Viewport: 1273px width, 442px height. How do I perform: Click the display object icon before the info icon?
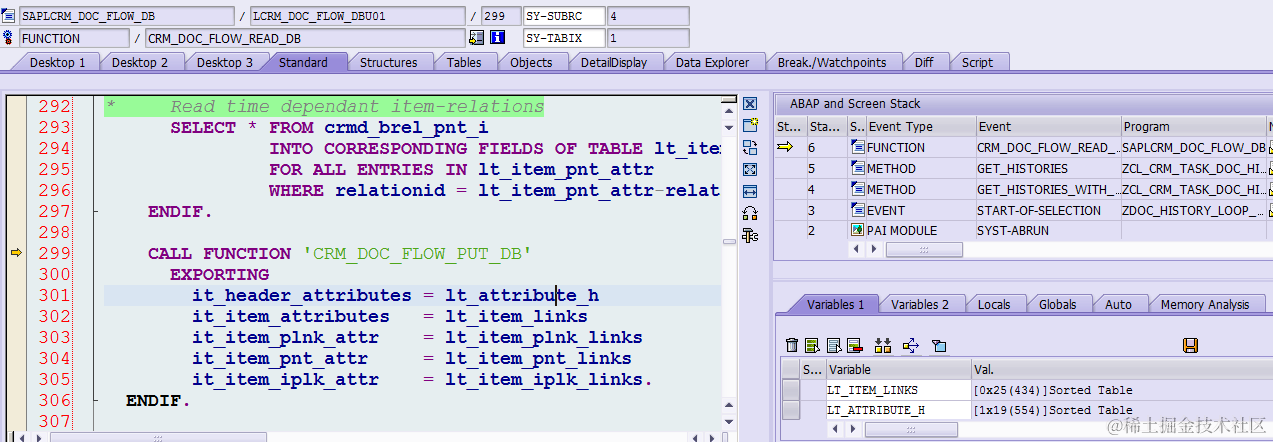[x=477, y=38]
